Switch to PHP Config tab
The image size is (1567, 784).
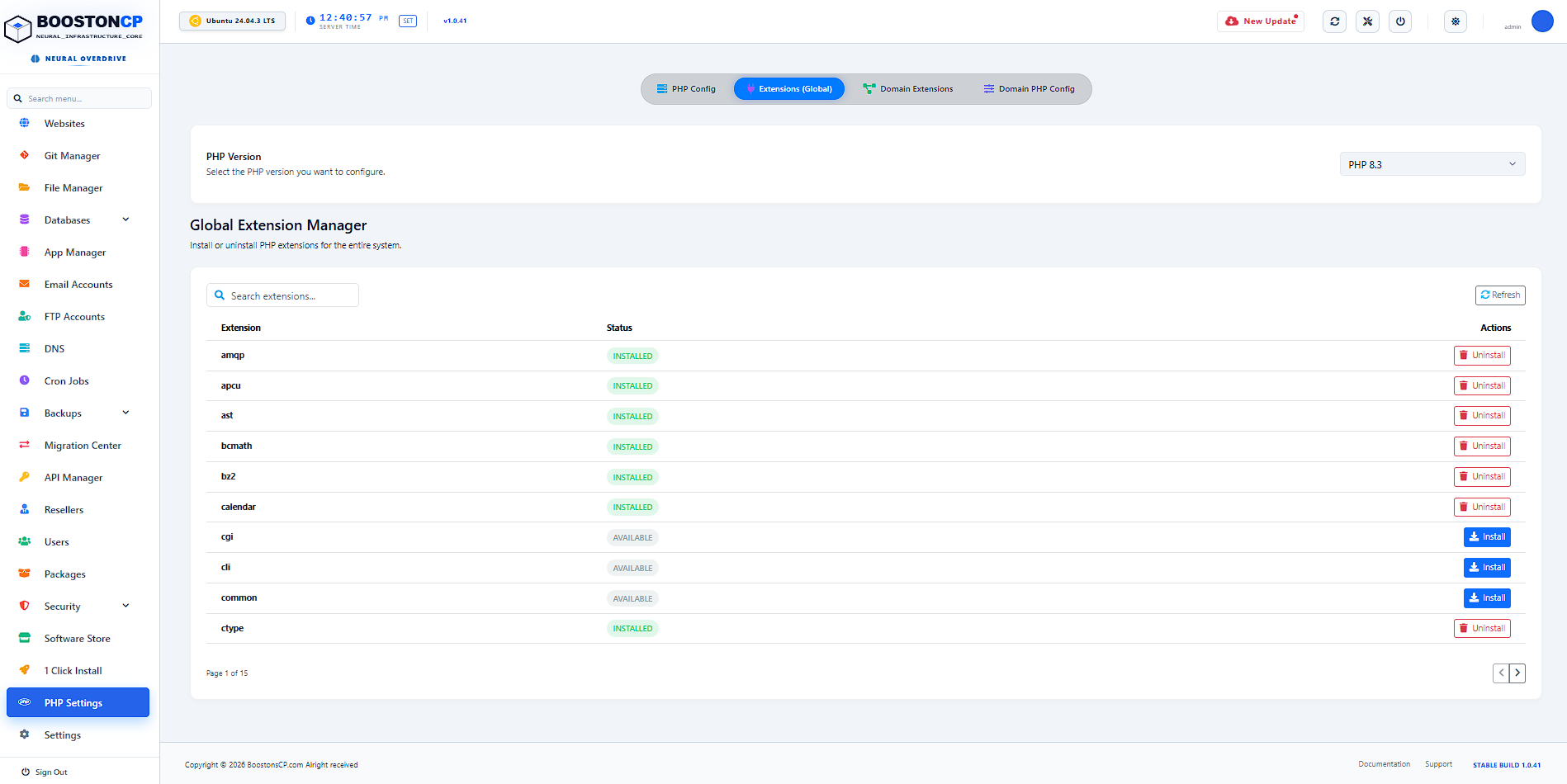(x=686, y=89)
